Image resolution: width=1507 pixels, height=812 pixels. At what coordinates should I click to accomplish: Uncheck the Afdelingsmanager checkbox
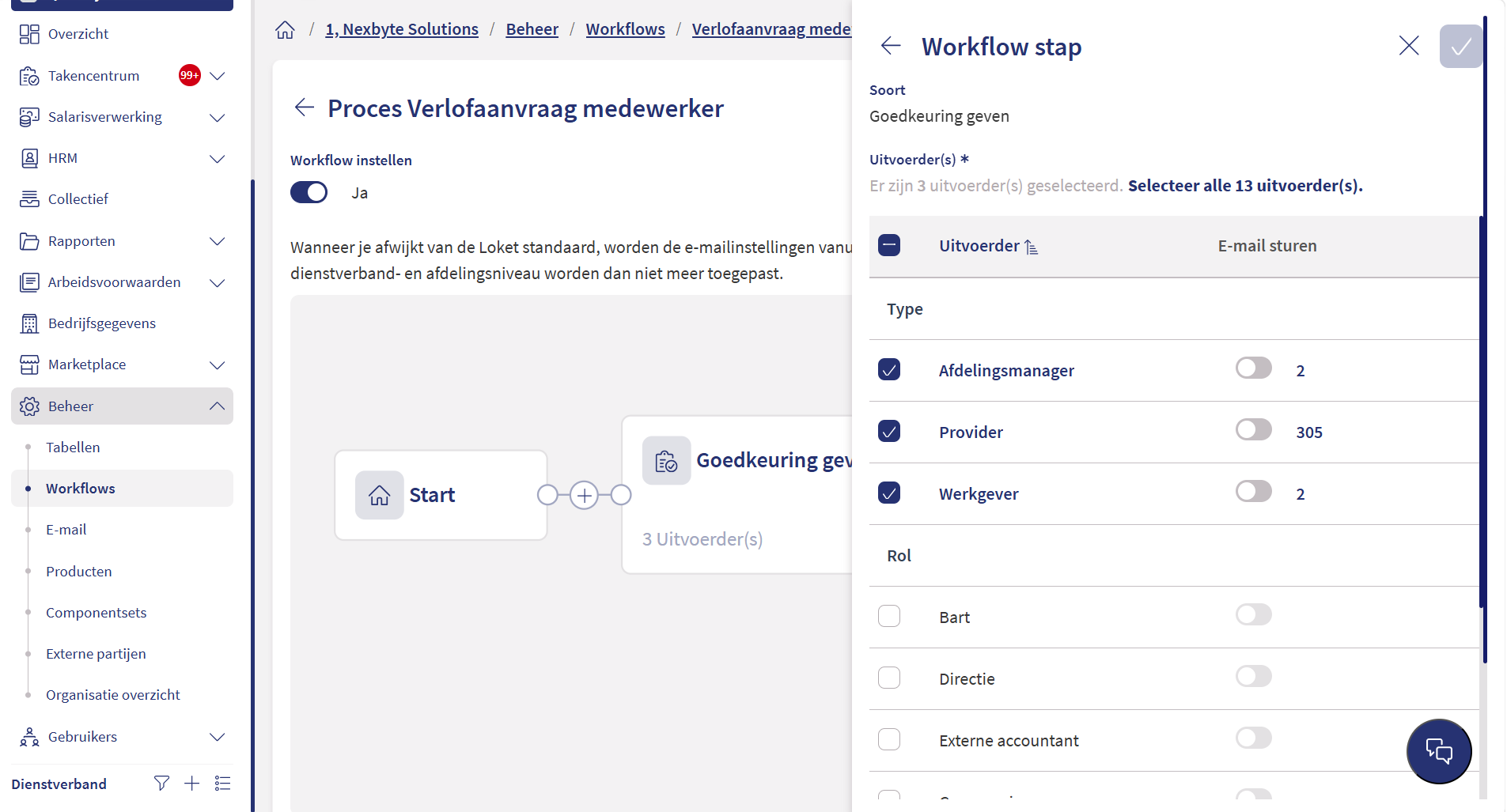[889, 370]
